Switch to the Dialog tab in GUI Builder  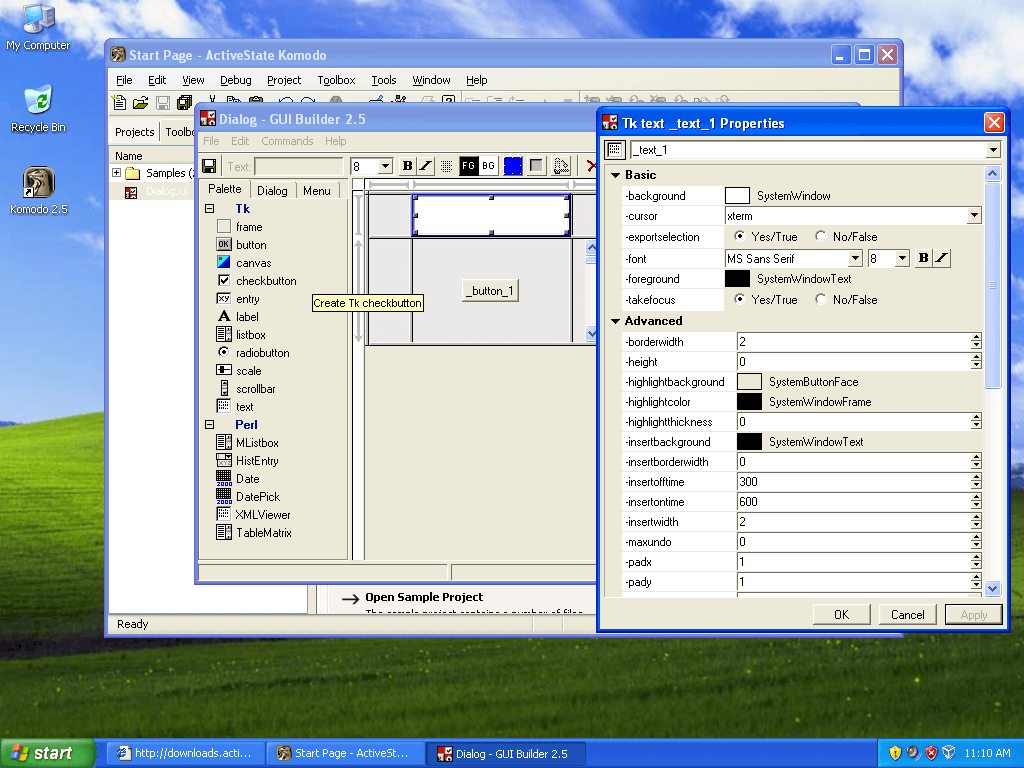272,190
